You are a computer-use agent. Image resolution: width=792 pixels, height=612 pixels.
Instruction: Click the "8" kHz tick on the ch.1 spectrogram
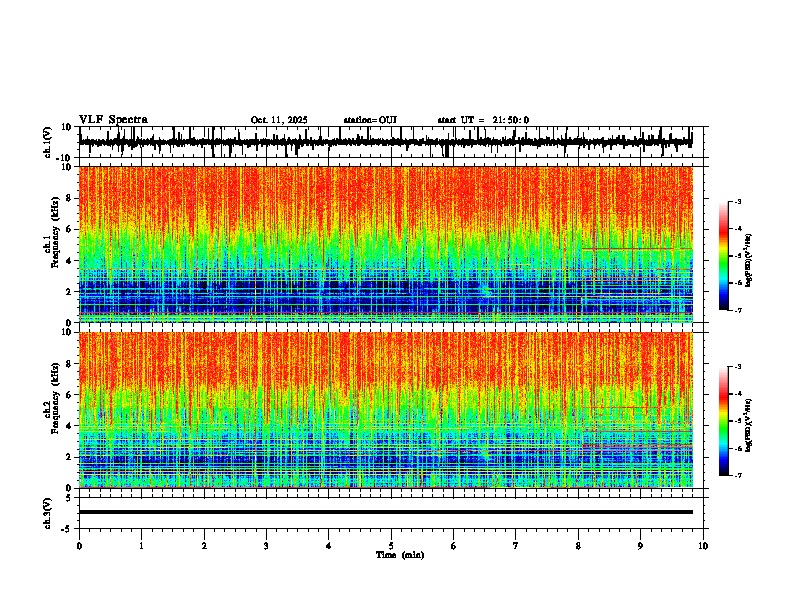point(70,198)
